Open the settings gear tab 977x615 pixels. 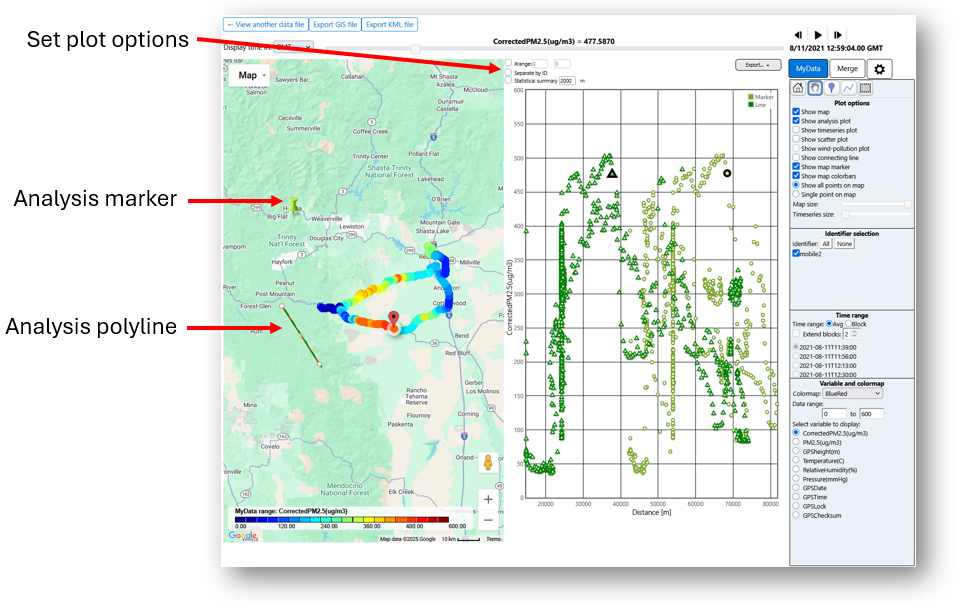coord(879,69)
